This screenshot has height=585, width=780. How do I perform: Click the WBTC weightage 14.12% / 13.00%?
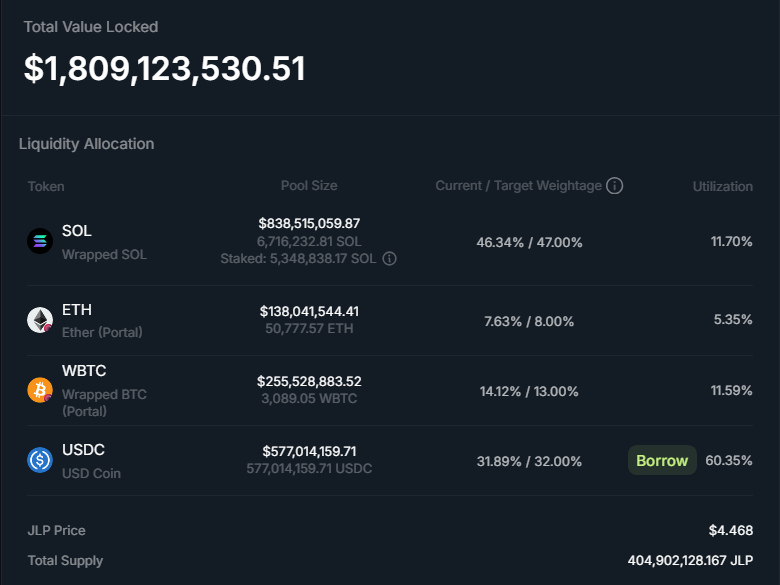click(x=529, y=391)
